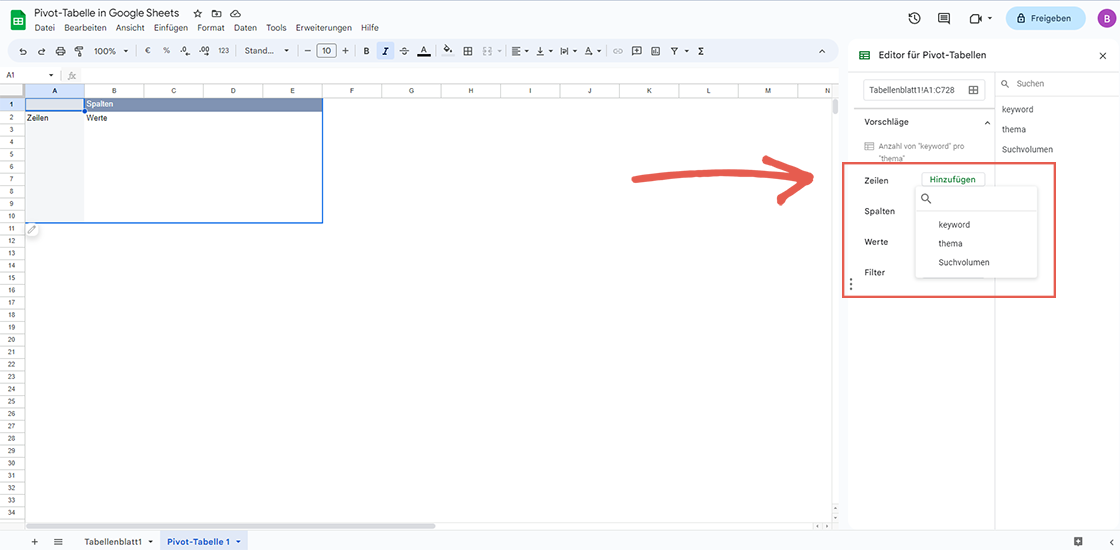Click the Suchen field in the editor
Screen dimensions: 1120x550
pos(1057,84)
